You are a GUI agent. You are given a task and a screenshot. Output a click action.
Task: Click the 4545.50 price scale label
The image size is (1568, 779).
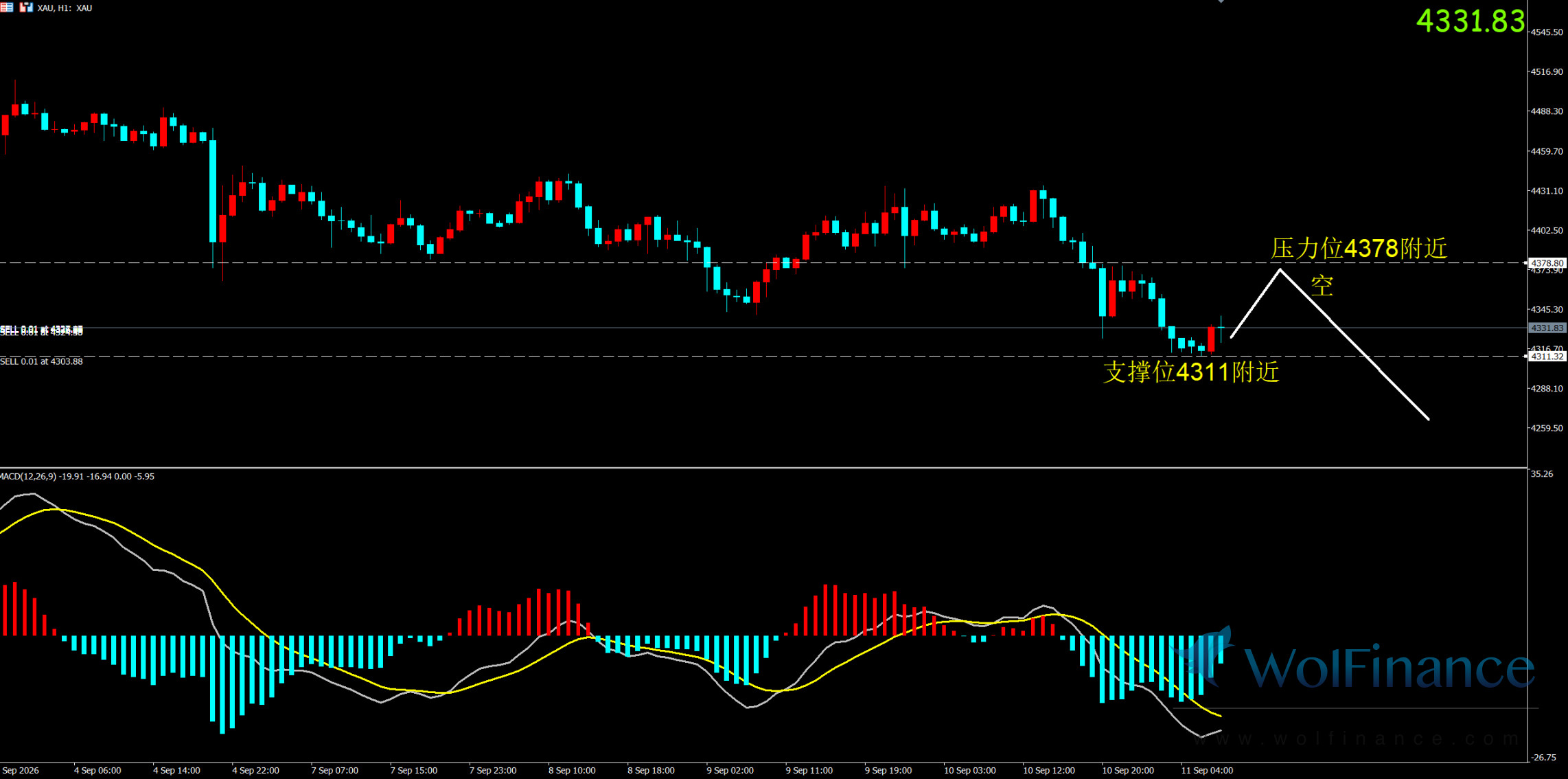coord(1547,32)
